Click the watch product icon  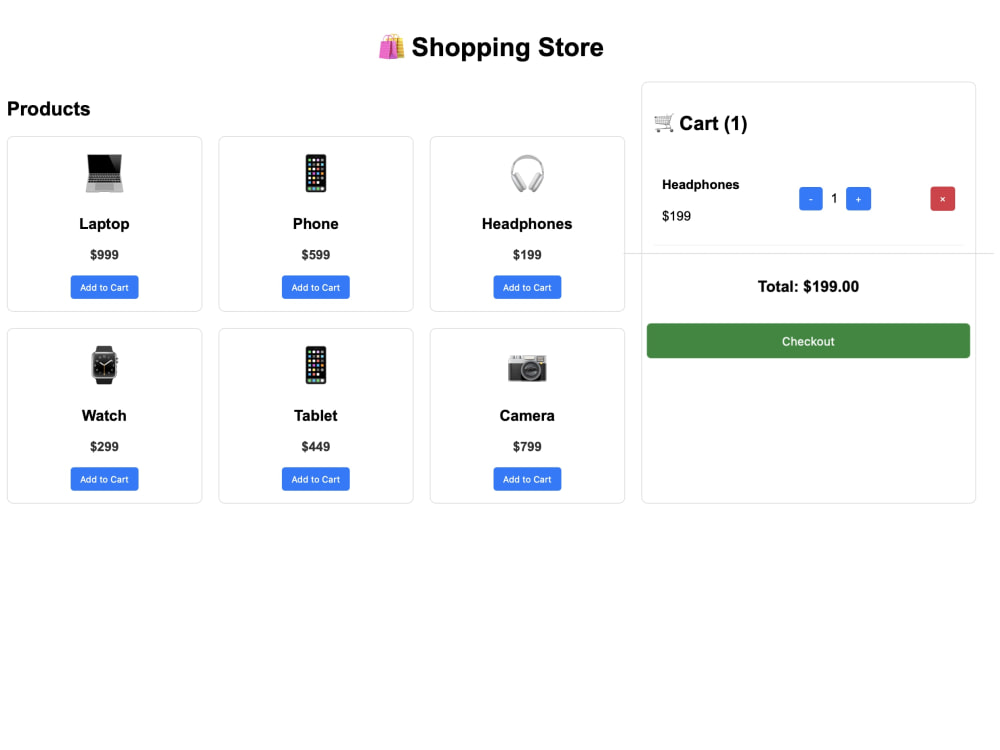tap(104, 365)
